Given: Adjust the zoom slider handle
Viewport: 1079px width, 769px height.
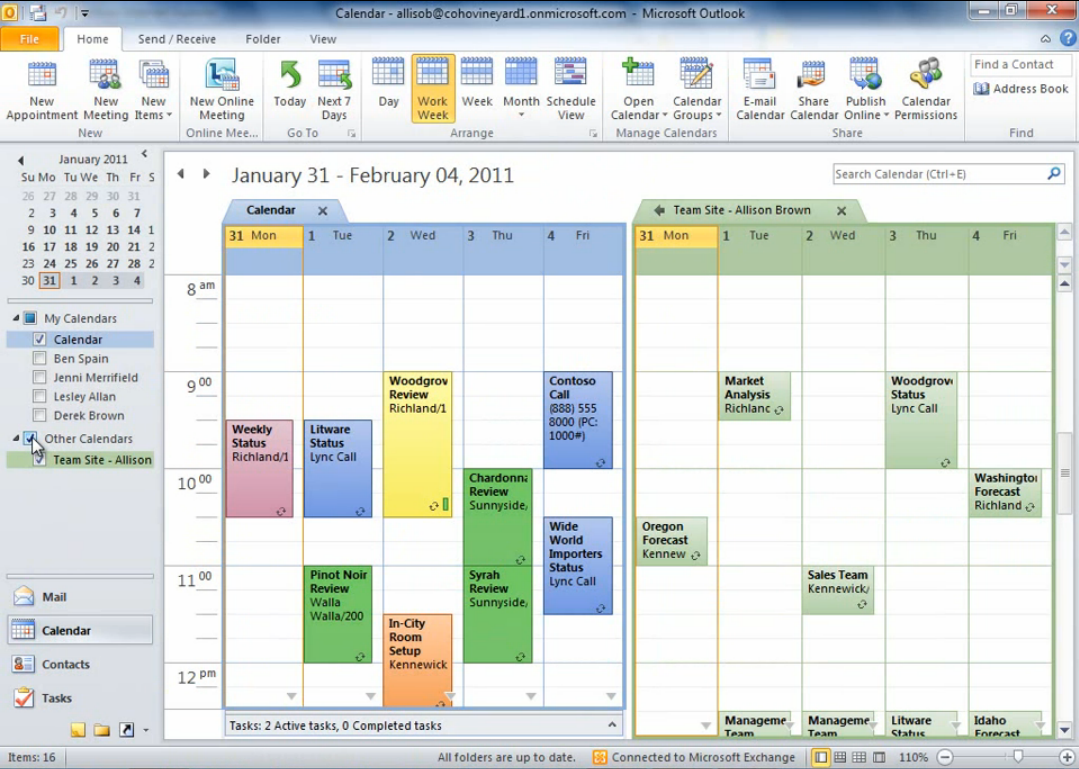Looking at the screenshot, I should point(1018,757).
